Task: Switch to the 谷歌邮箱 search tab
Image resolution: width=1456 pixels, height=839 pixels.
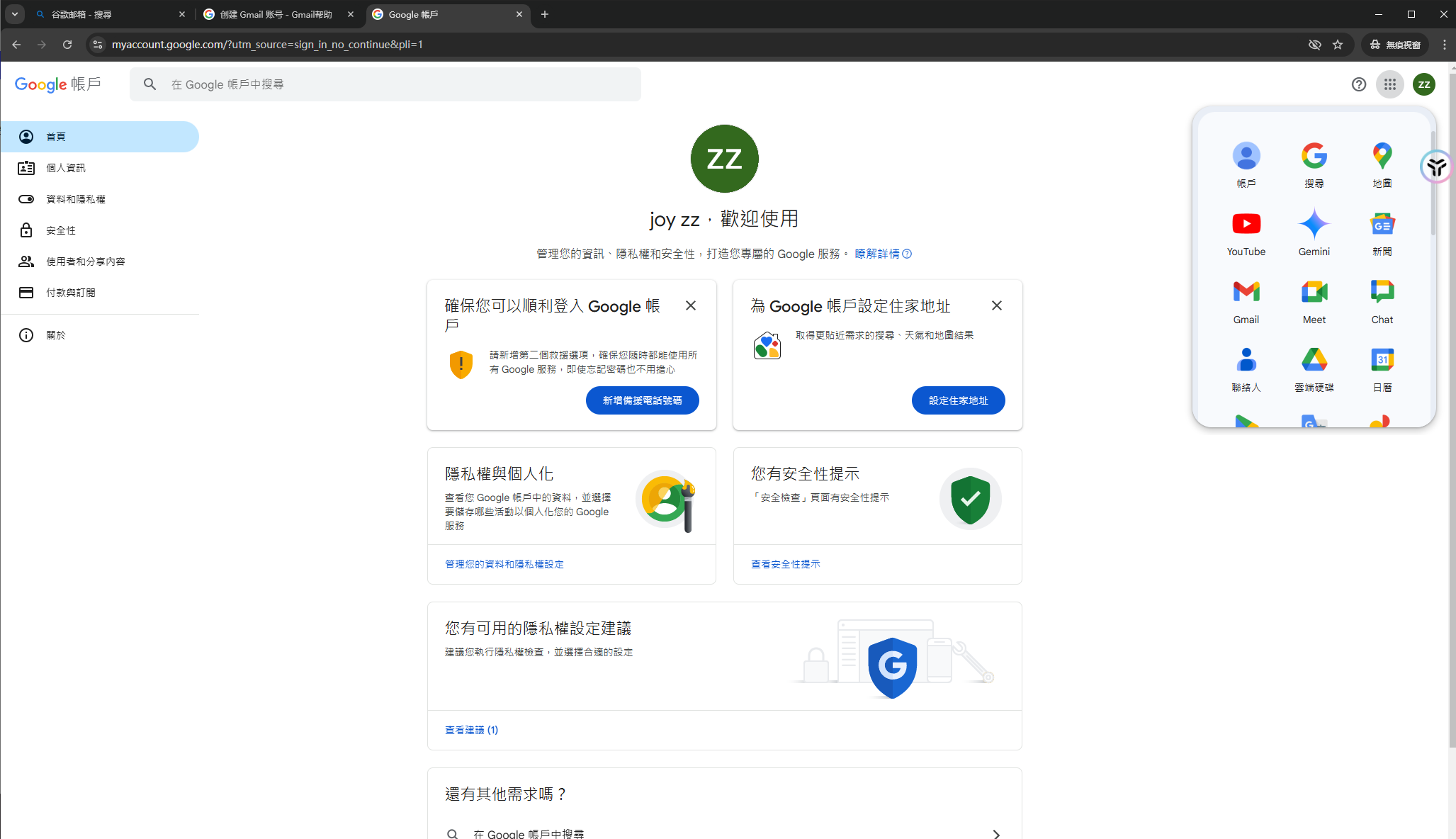Action: pyautogui.click(x=110, y=14)
